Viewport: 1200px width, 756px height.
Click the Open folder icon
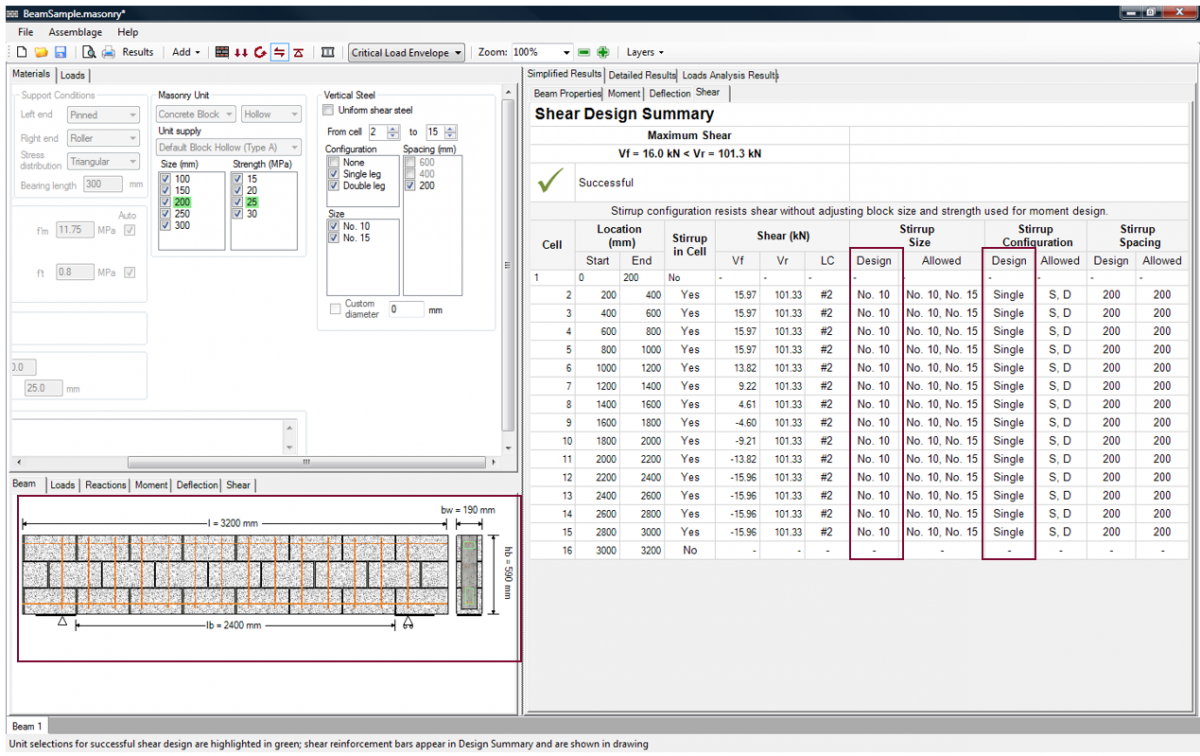[x=41, y=52]
